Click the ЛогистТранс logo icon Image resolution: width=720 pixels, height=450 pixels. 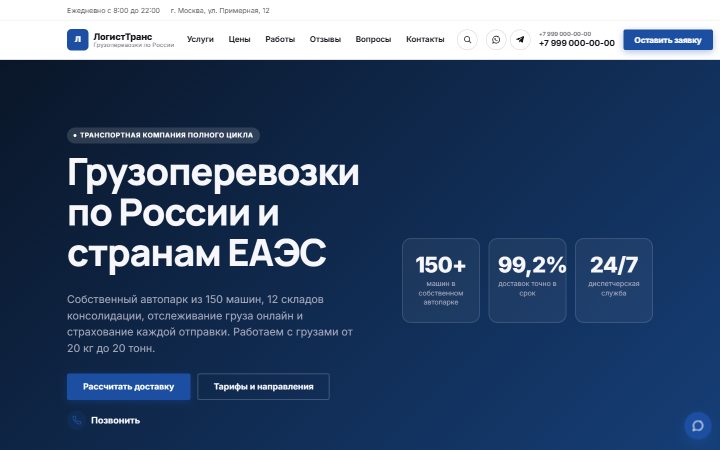[78, 39]
